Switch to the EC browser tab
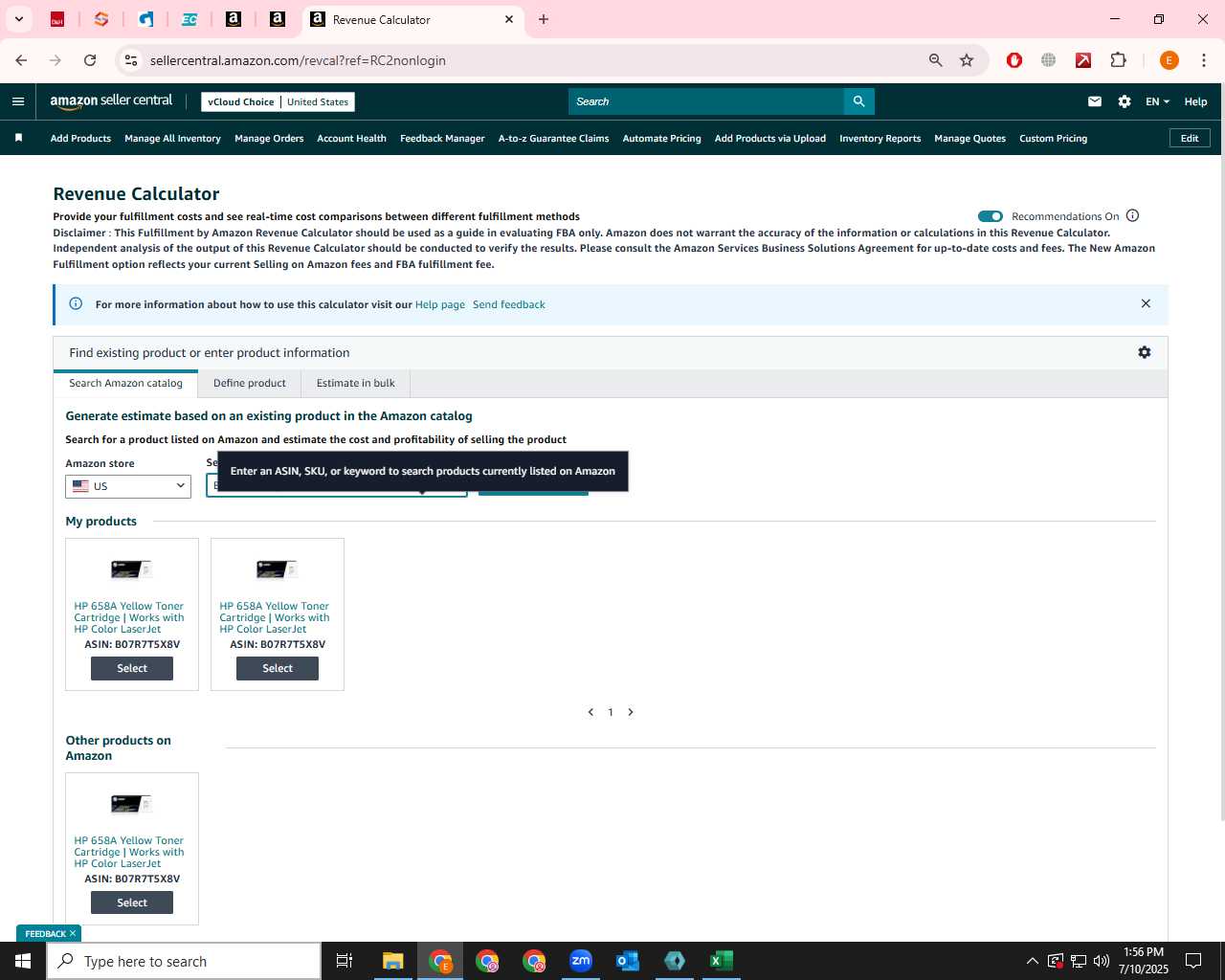The image size is (1225, 980). coord(189,19)
